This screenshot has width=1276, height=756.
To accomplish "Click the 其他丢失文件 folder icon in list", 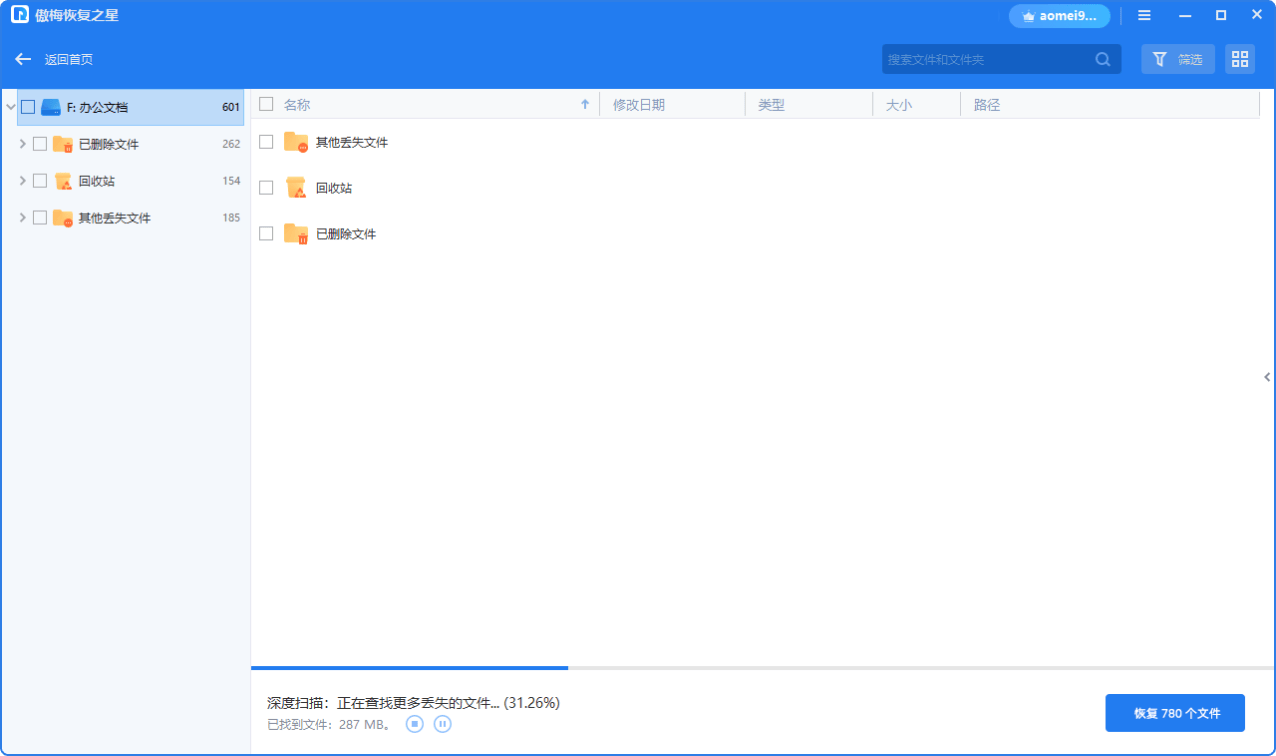I will point(295,142).
